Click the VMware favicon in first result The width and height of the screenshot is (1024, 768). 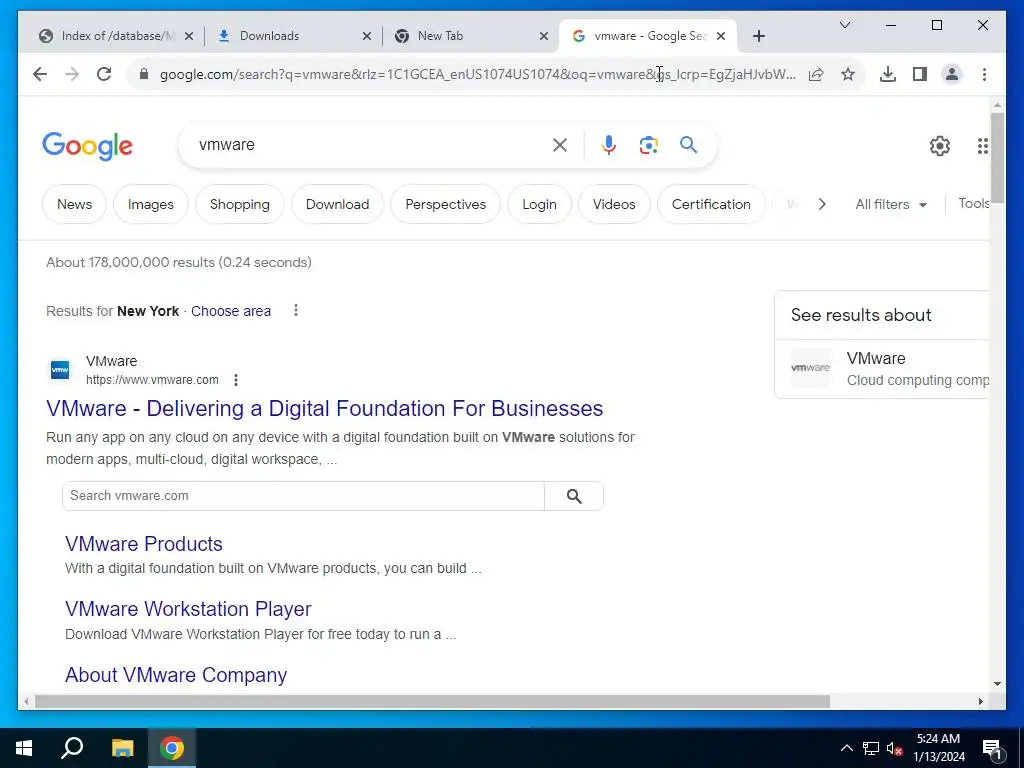tap(60, 370)
